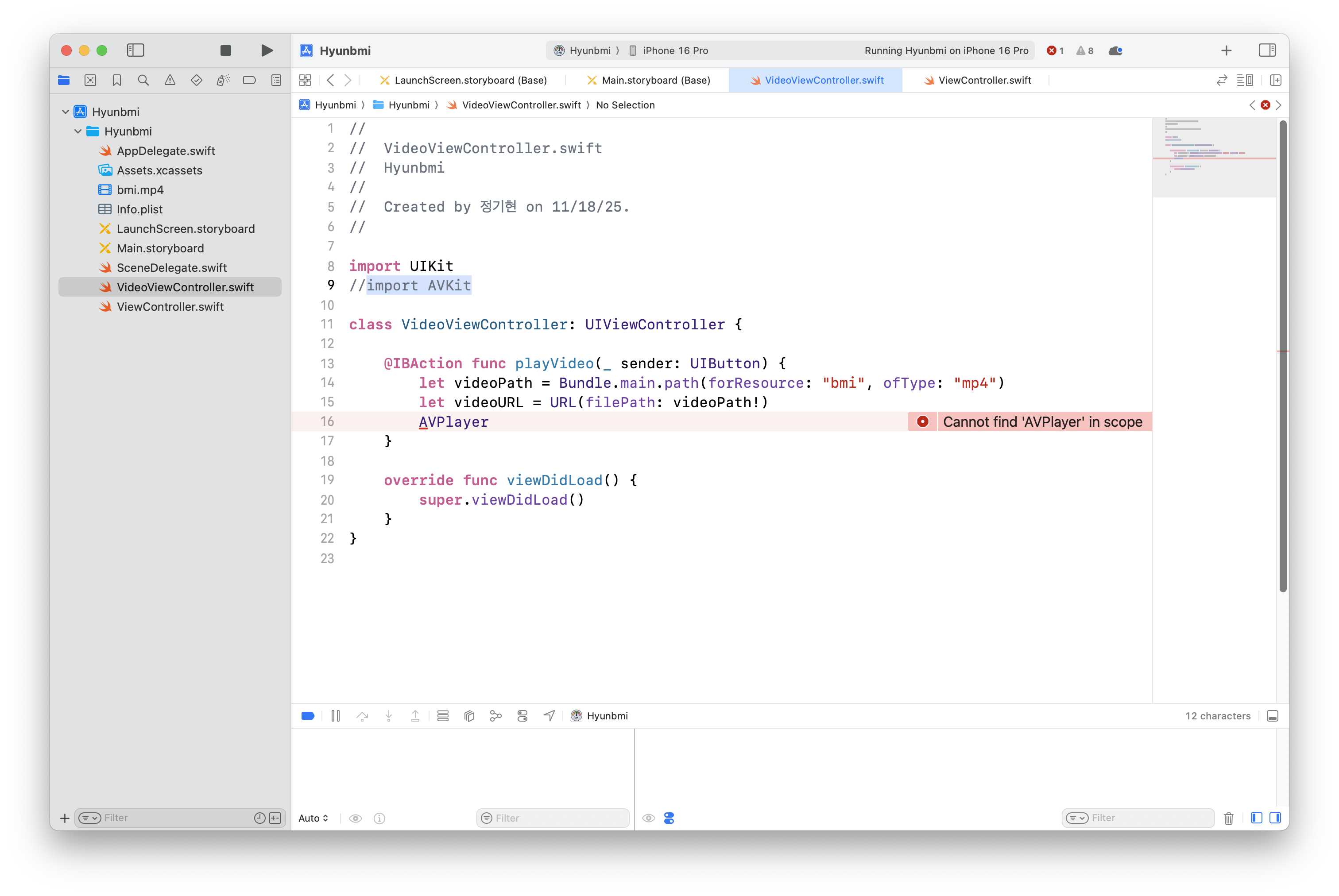The image size is (1339, 896).
Task: Switch to ViewController.swift tab
Action: point(984,81)
